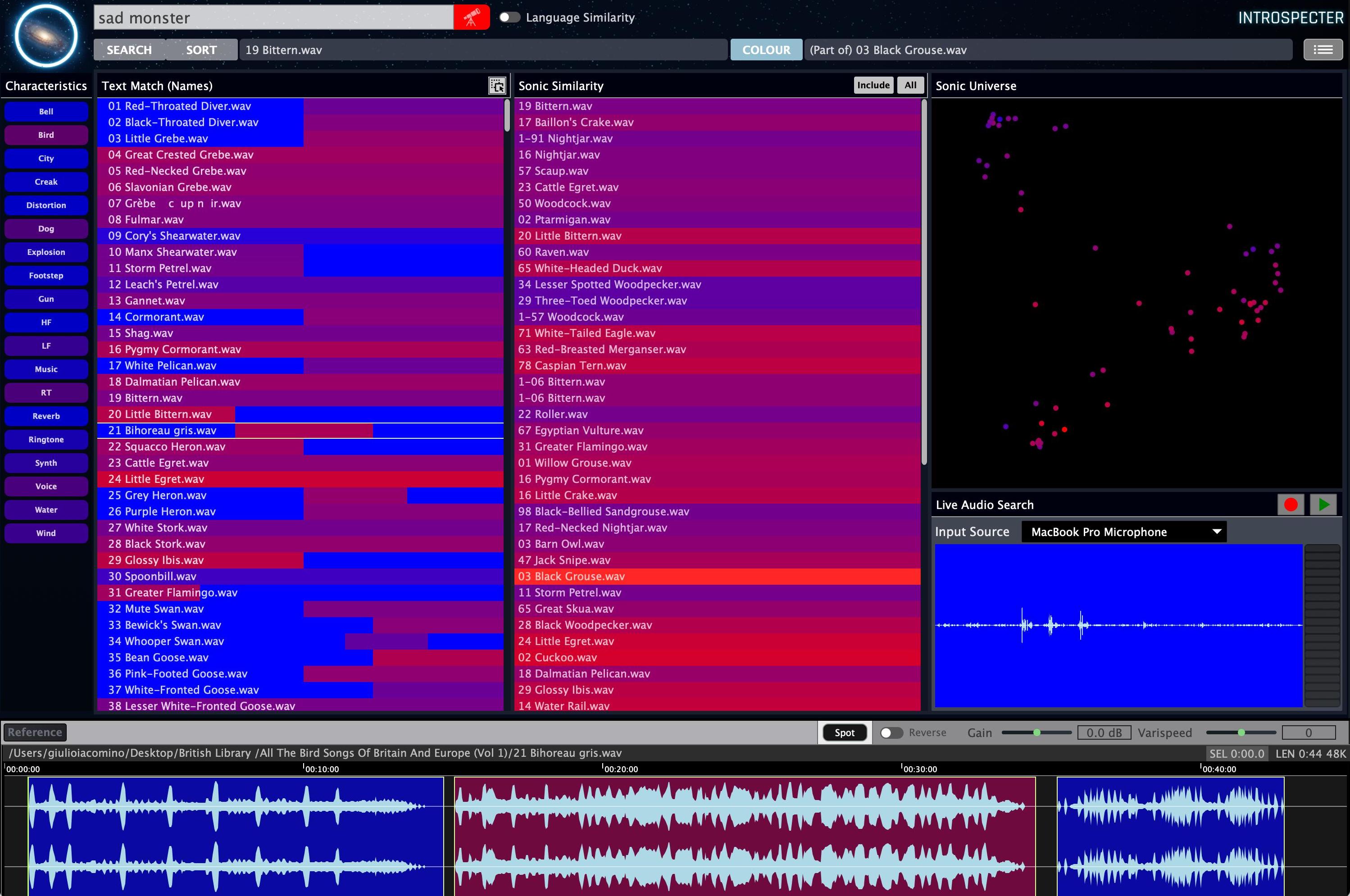Image resolution: width=1350 pixels, height=896 pixels.
Task: Select the Footstep characteristic
Action: click(x=46, y=275)
